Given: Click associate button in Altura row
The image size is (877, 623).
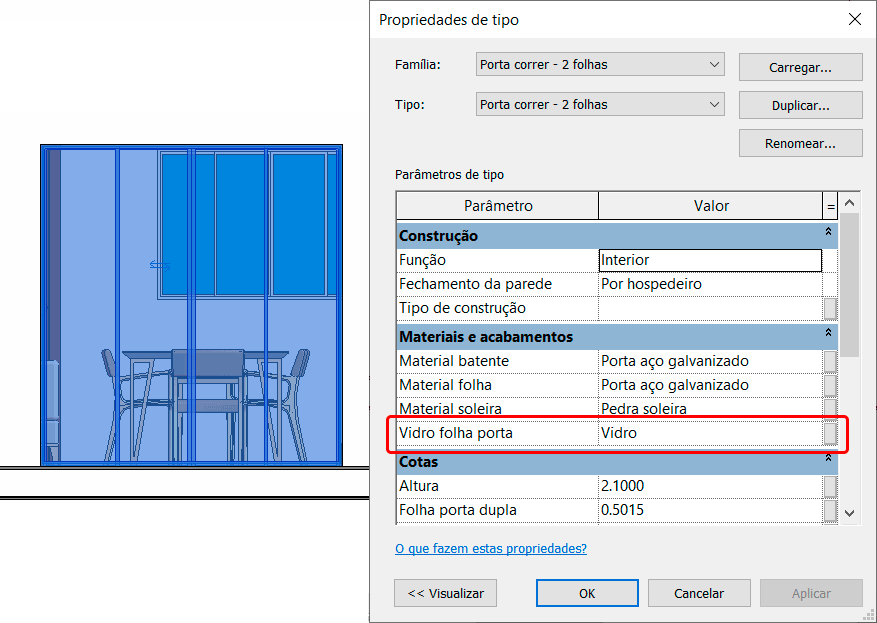Looking at the screenshot, I should (x=830, y=486).
